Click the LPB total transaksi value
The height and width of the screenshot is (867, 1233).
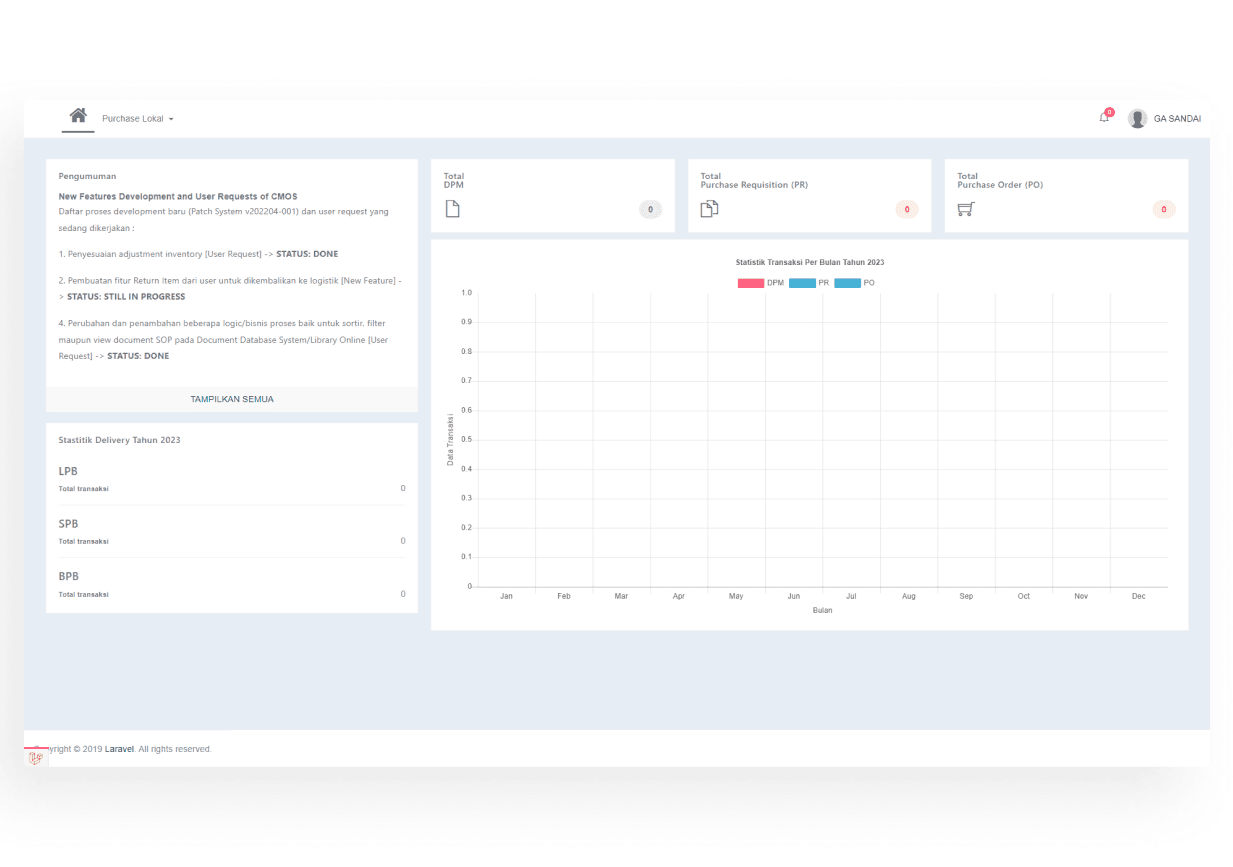click(x=402, y=488)
